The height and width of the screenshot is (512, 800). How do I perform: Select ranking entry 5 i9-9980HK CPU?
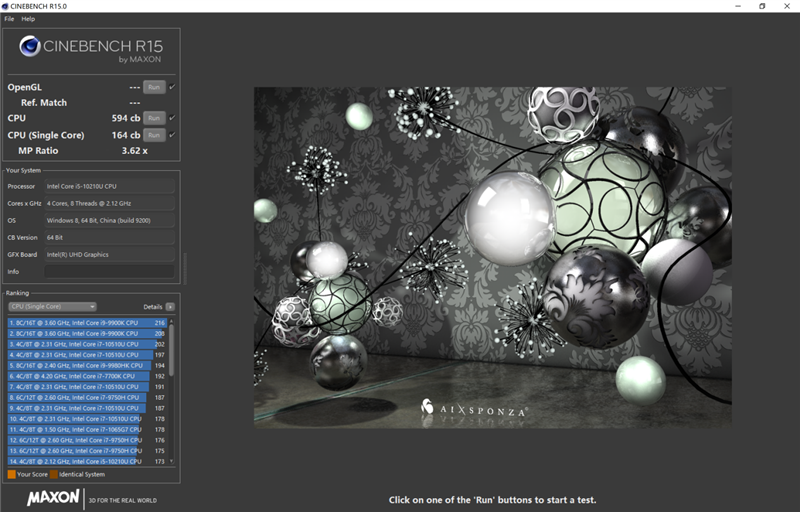[87, 366]
